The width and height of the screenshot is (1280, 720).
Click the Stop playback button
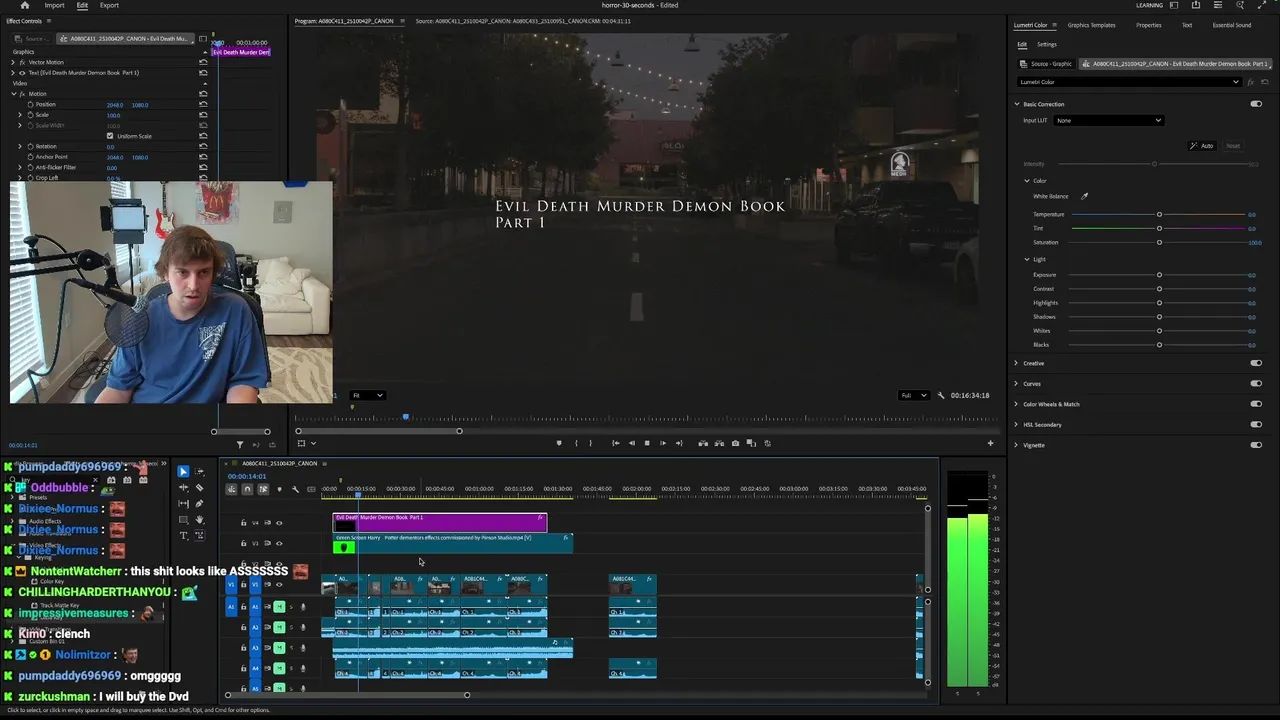click(646, 443)
